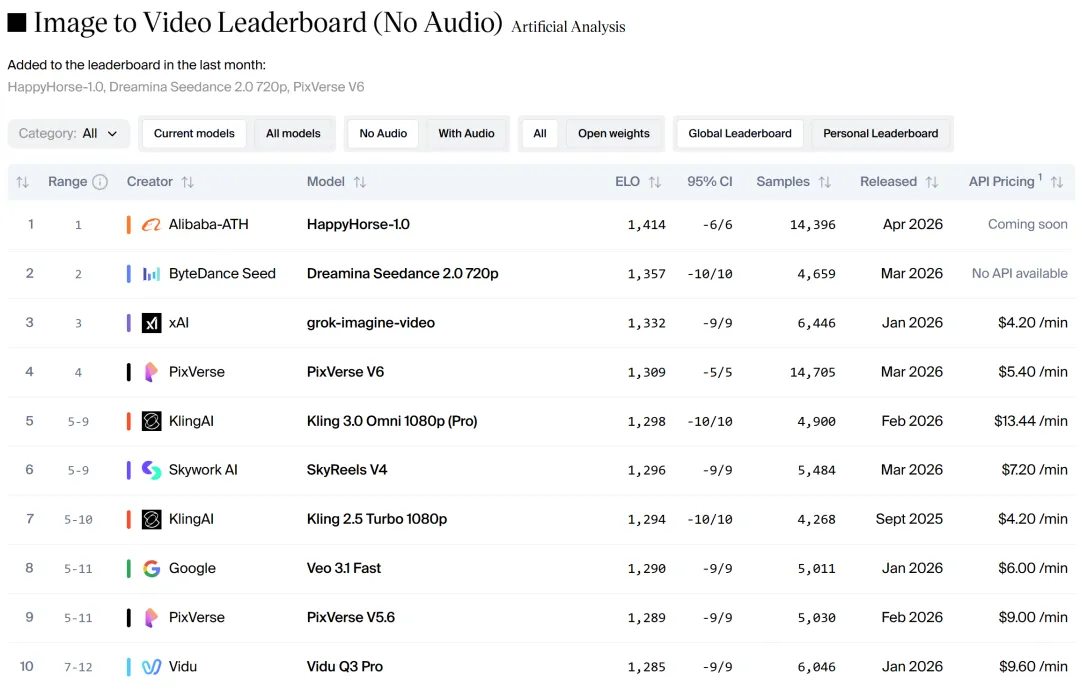Open the Category dropdown
1080x691 pixels.
68,134
